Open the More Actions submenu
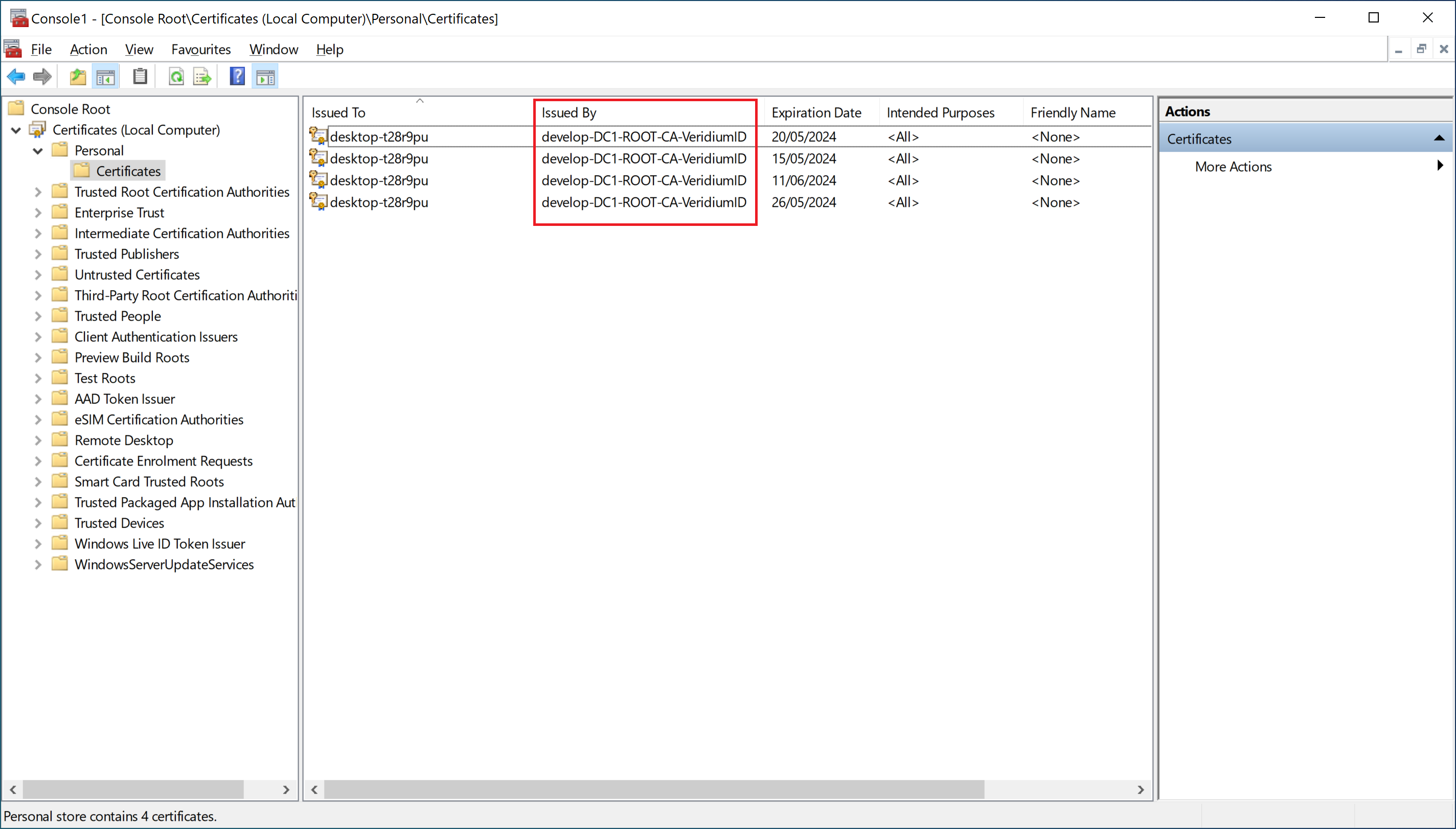Image resolution: width=1456 pixels, height=829 pixels. [1233, 167]
